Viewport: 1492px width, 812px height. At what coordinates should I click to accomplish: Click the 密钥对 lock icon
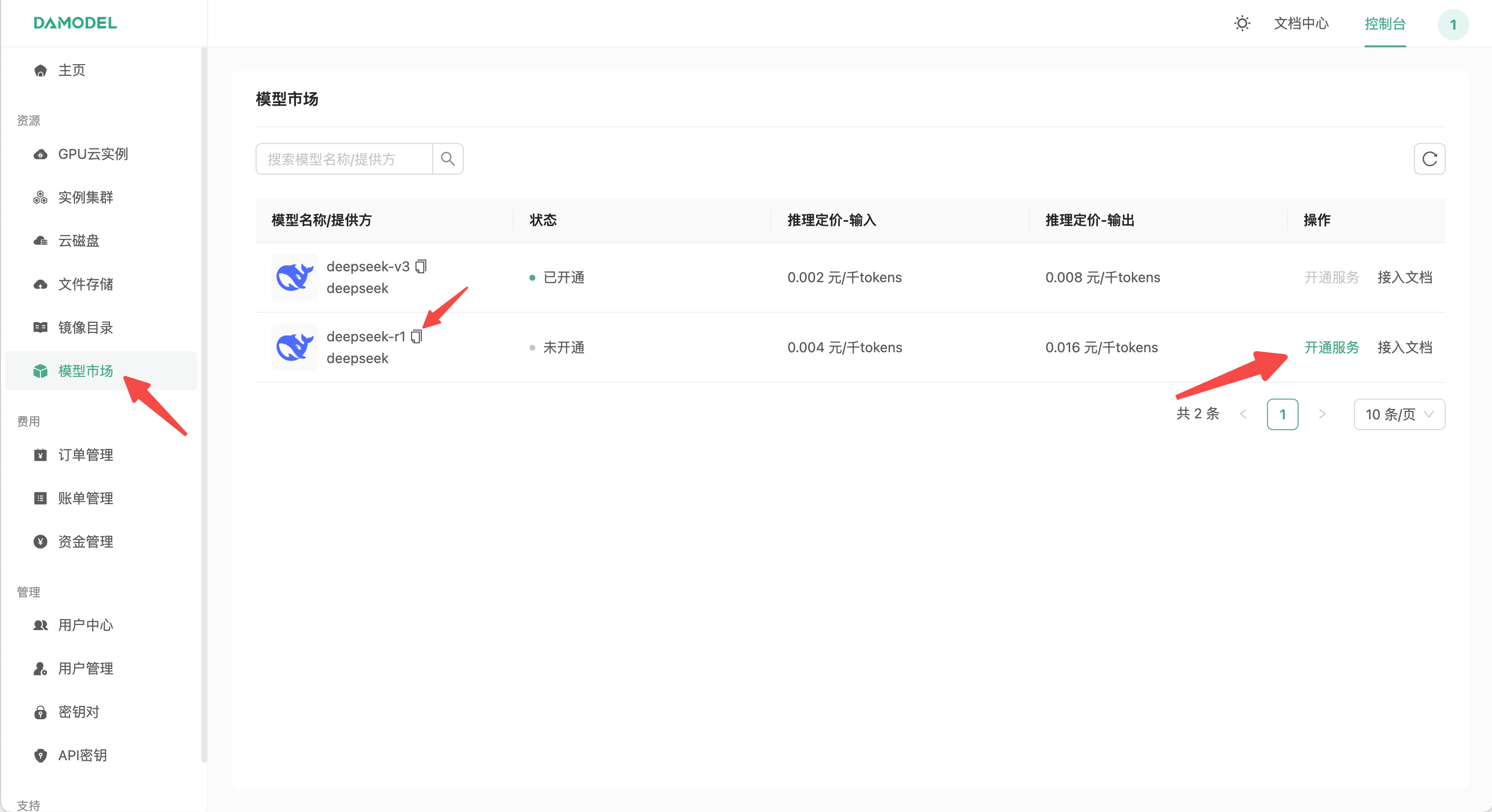pyautogui.click(x=40, y=712)
